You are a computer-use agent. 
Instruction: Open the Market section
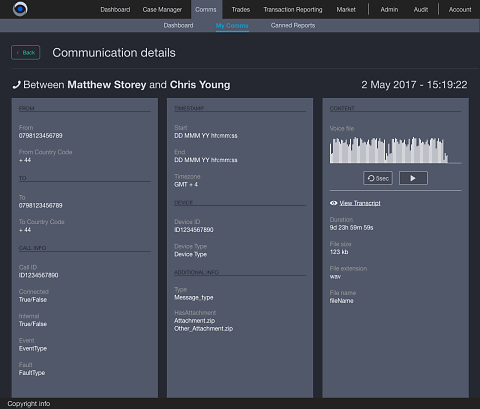pyautogui.click(x=346, y=9)
